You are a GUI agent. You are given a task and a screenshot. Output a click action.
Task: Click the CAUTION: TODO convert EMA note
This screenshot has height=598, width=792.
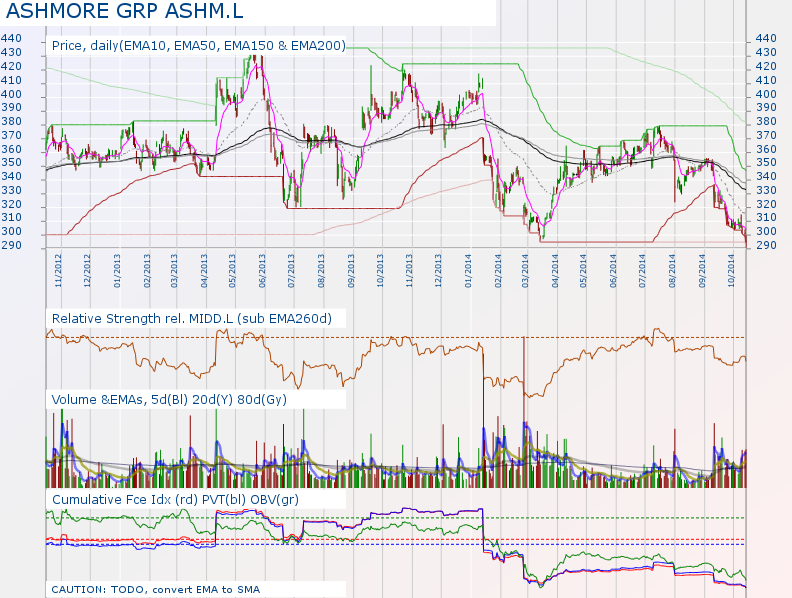pyautogui.click(x=156, y=589)
